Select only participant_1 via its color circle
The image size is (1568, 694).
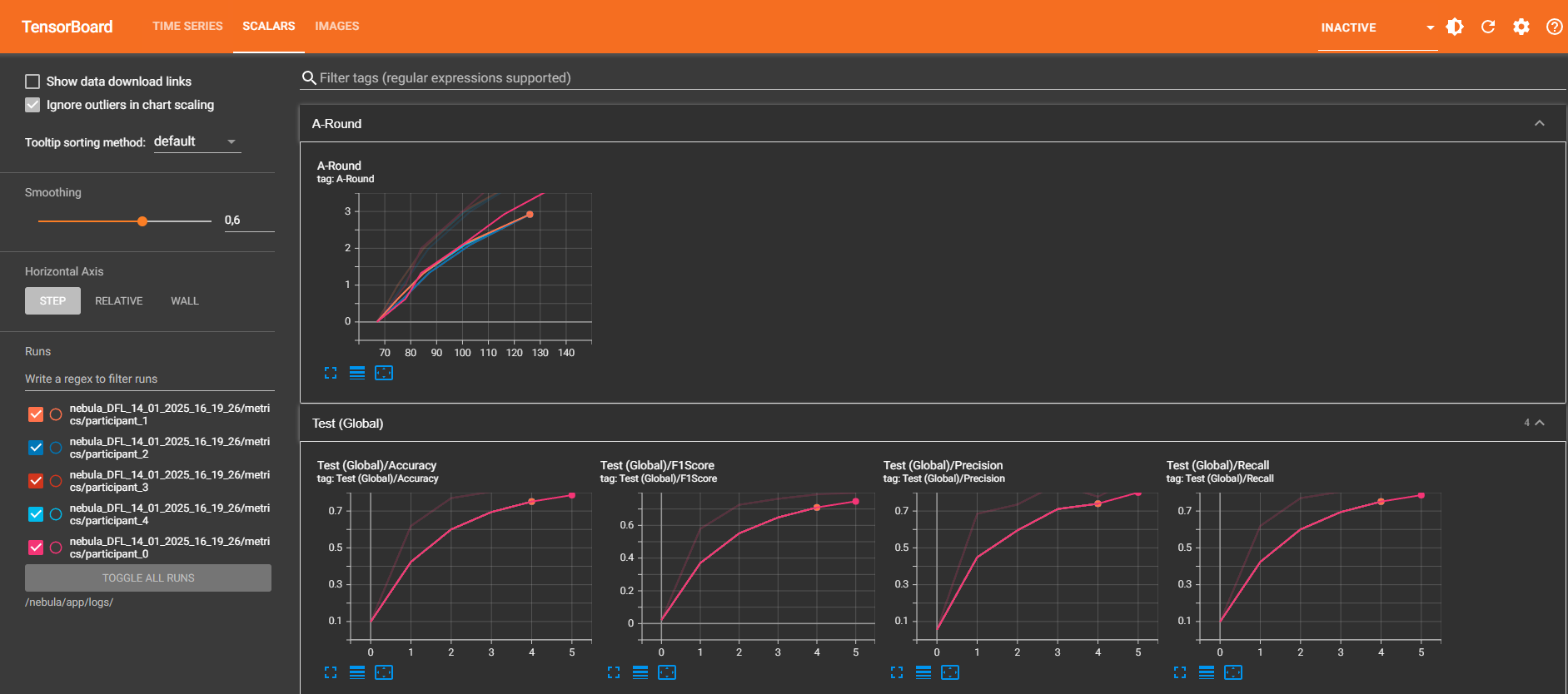click(x=56, y=414)
